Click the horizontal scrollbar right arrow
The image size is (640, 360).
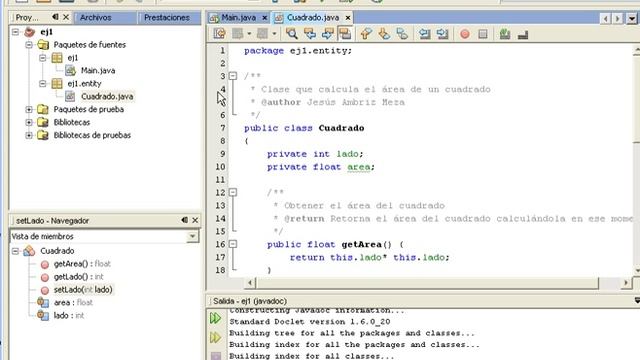pyautogui.click(x=626, y=282)
